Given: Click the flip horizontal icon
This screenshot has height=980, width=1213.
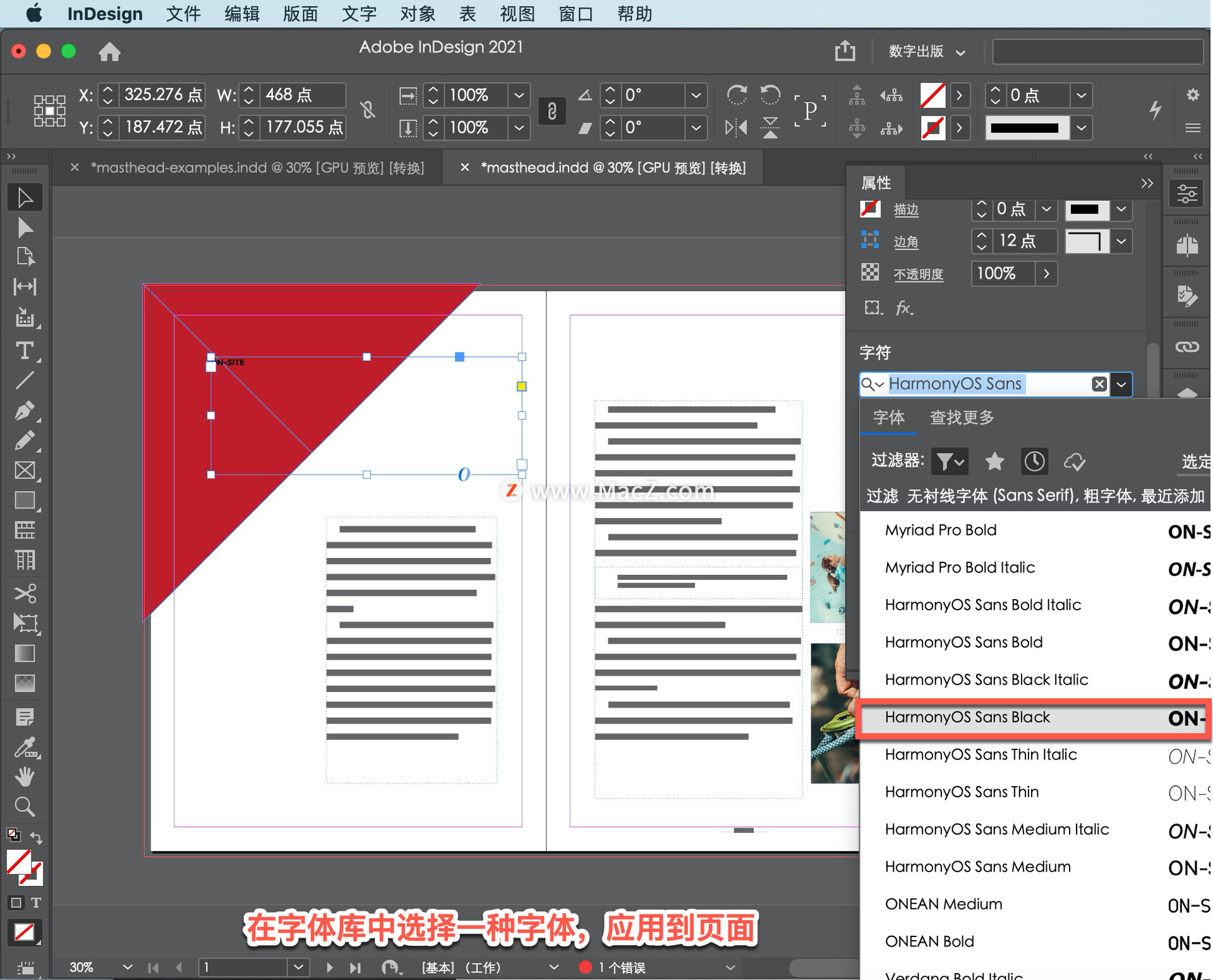Looking at the screenshot, I should (x=737, y=128).
